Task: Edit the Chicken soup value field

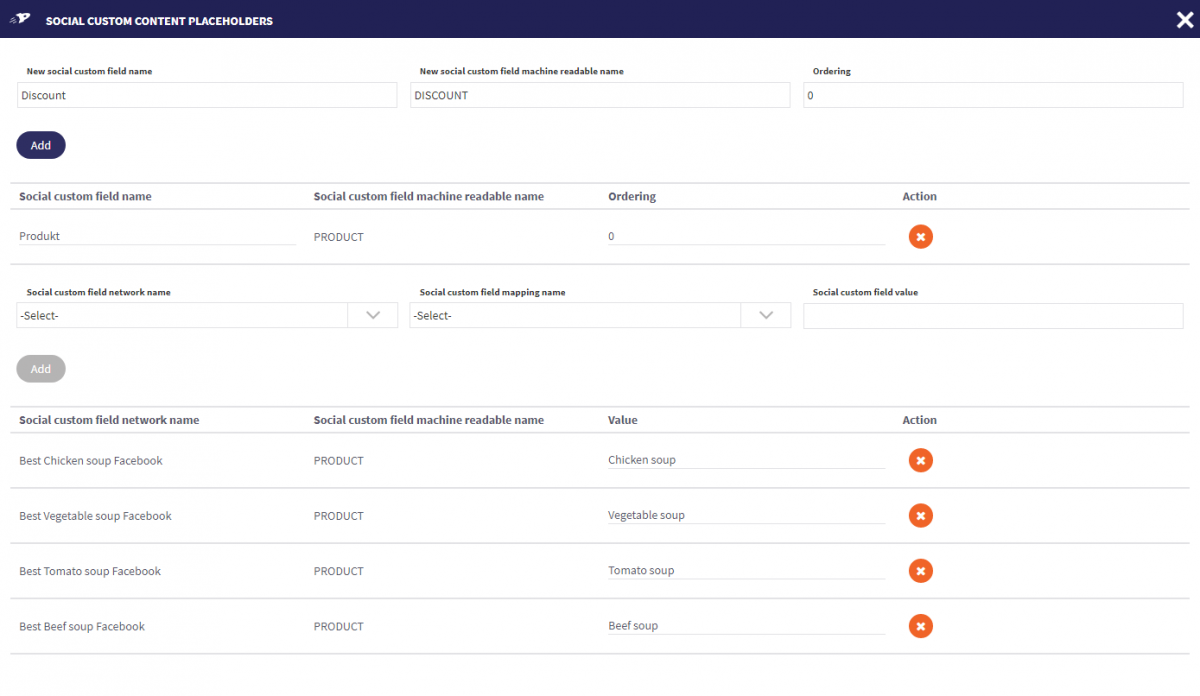Action: 746,461
